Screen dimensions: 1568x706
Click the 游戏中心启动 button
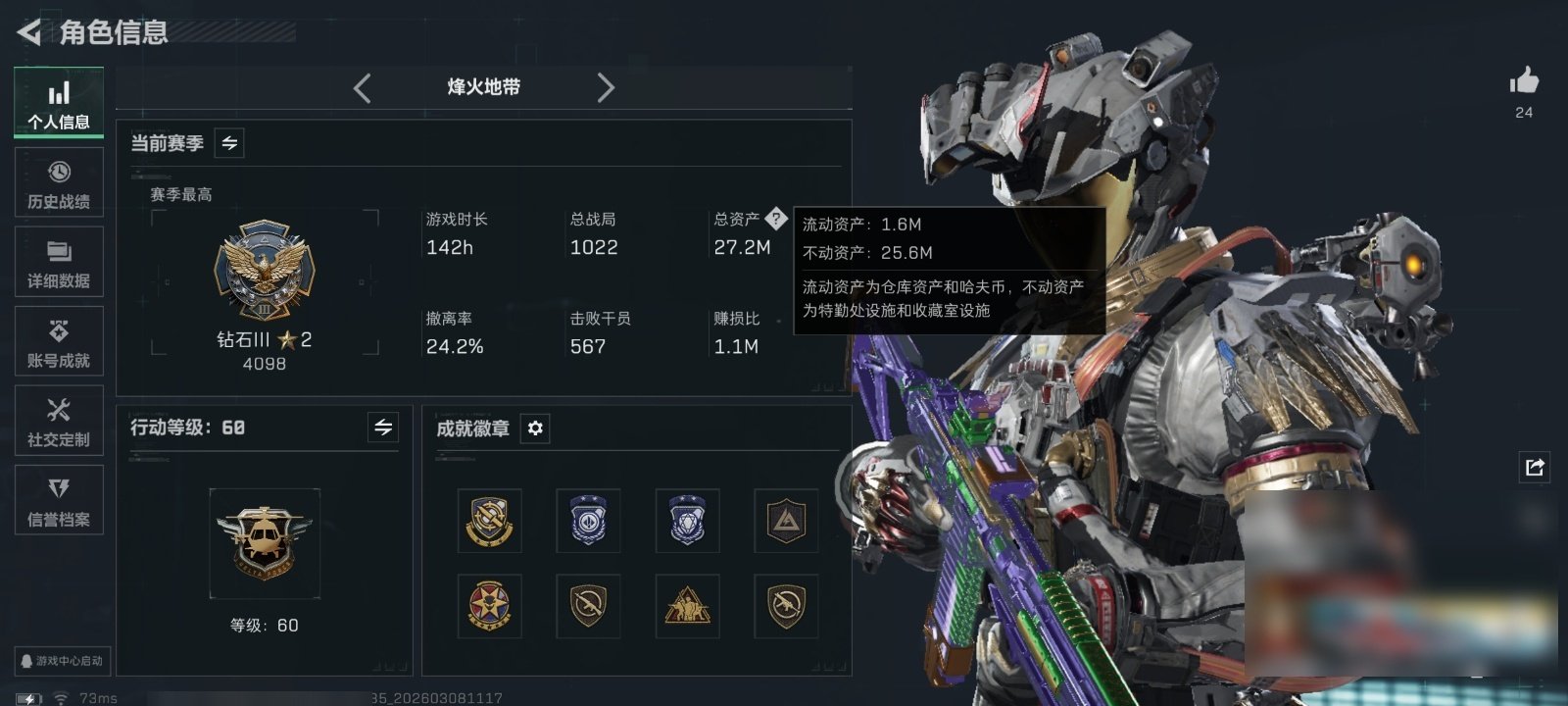tap(62, 661)
